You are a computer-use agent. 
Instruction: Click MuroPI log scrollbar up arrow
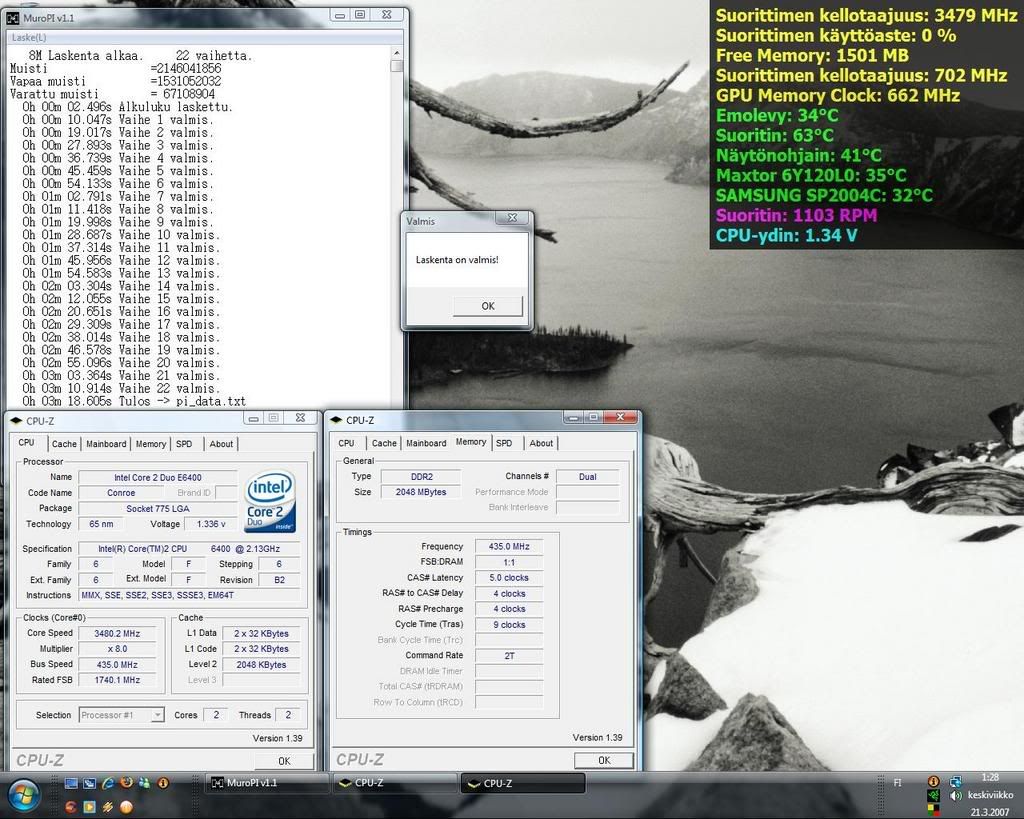pyautogui.click(x=397, y=52)
